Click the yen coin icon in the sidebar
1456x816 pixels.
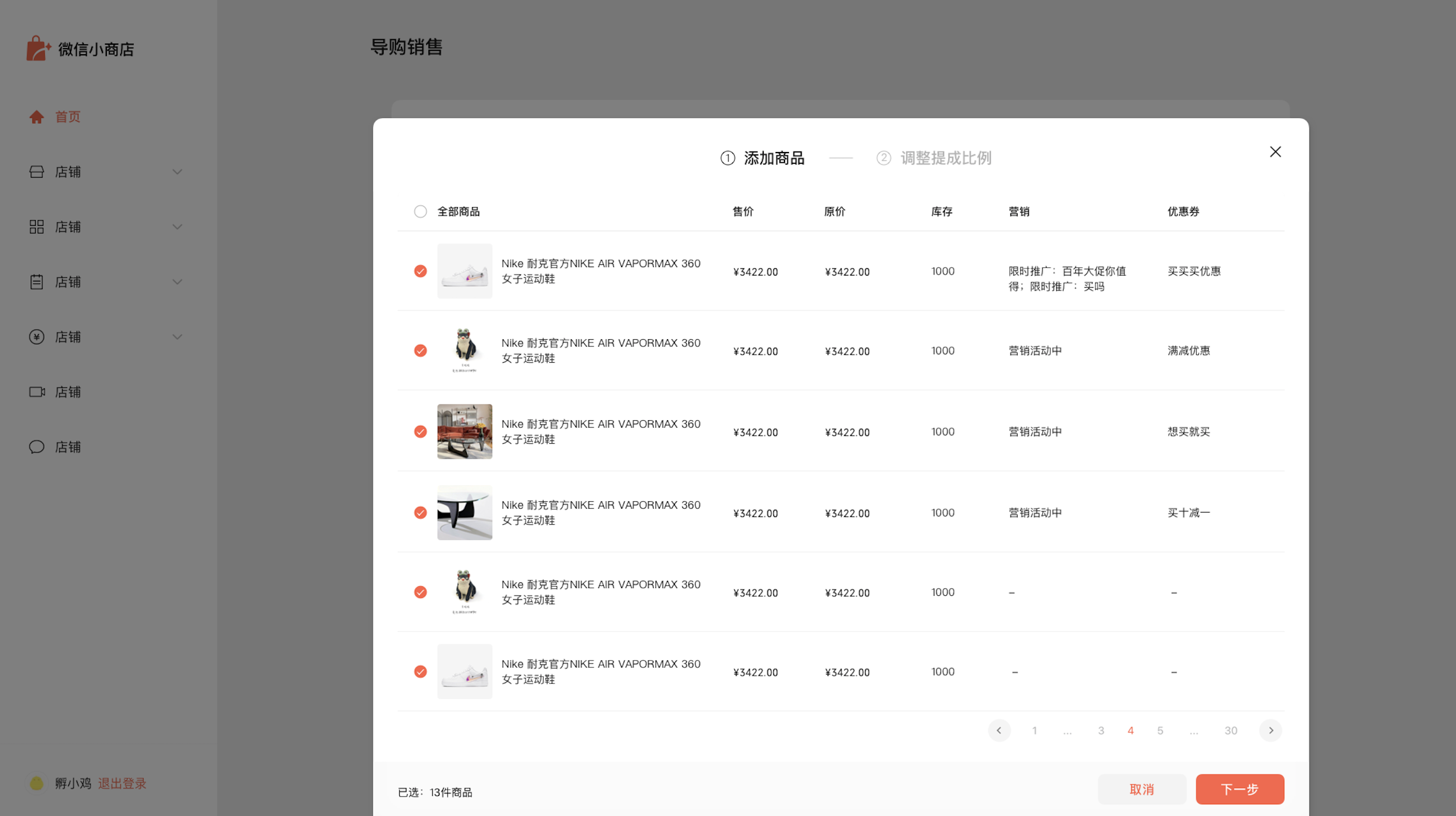[x=37, y=337]
